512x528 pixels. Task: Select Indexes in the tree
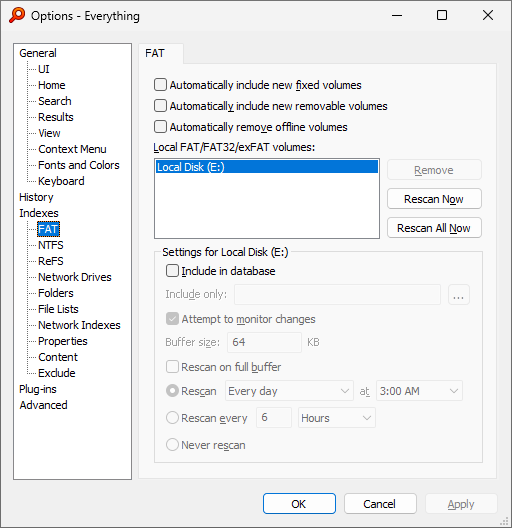click(x=39, y=213)
